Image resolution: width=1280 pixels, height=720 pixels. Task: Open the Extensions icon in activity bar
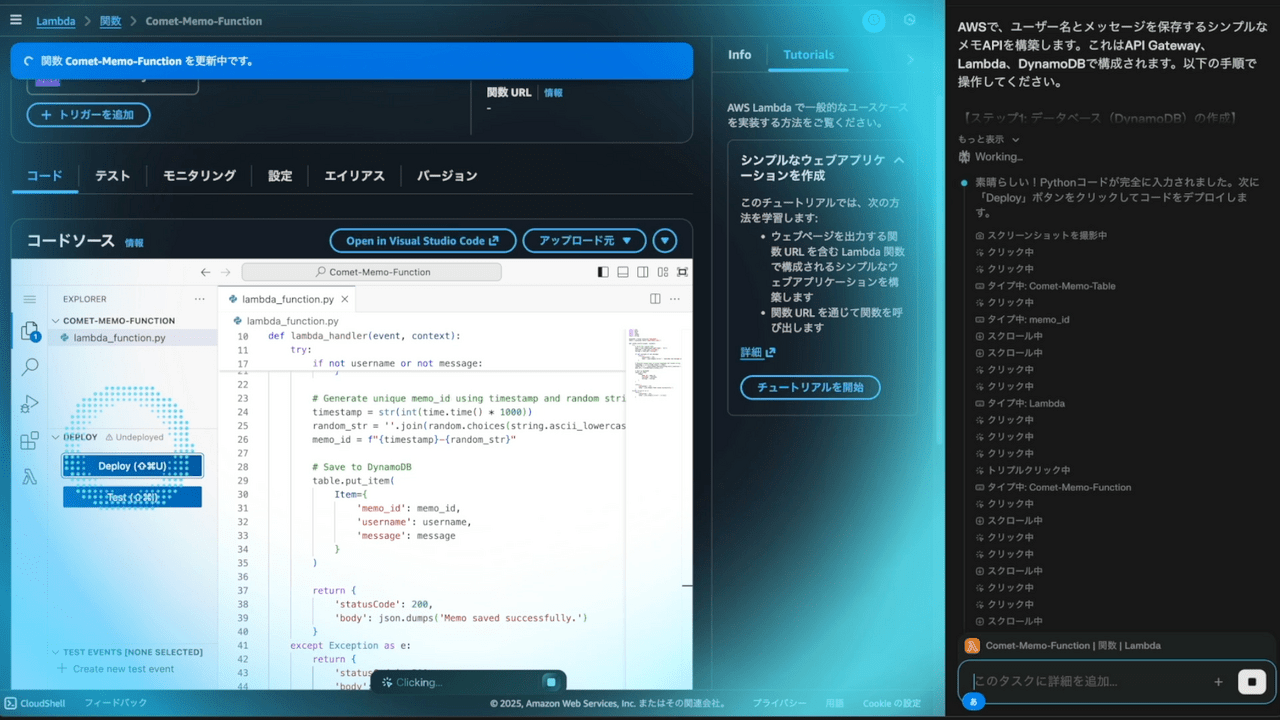tap(30, 440)
